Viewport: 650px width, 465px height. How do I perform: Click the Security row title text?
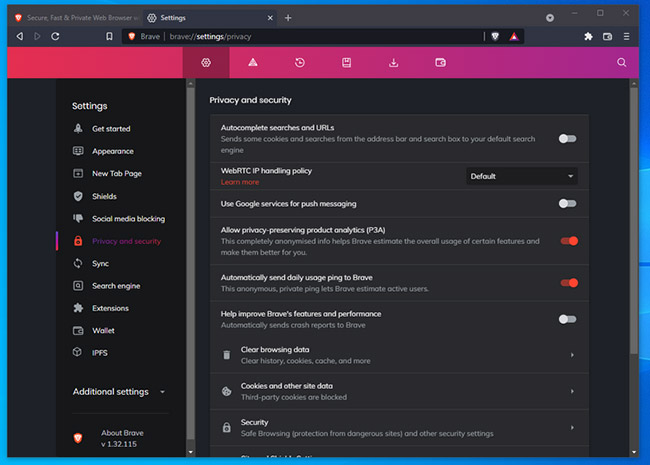tap(255, 422)
